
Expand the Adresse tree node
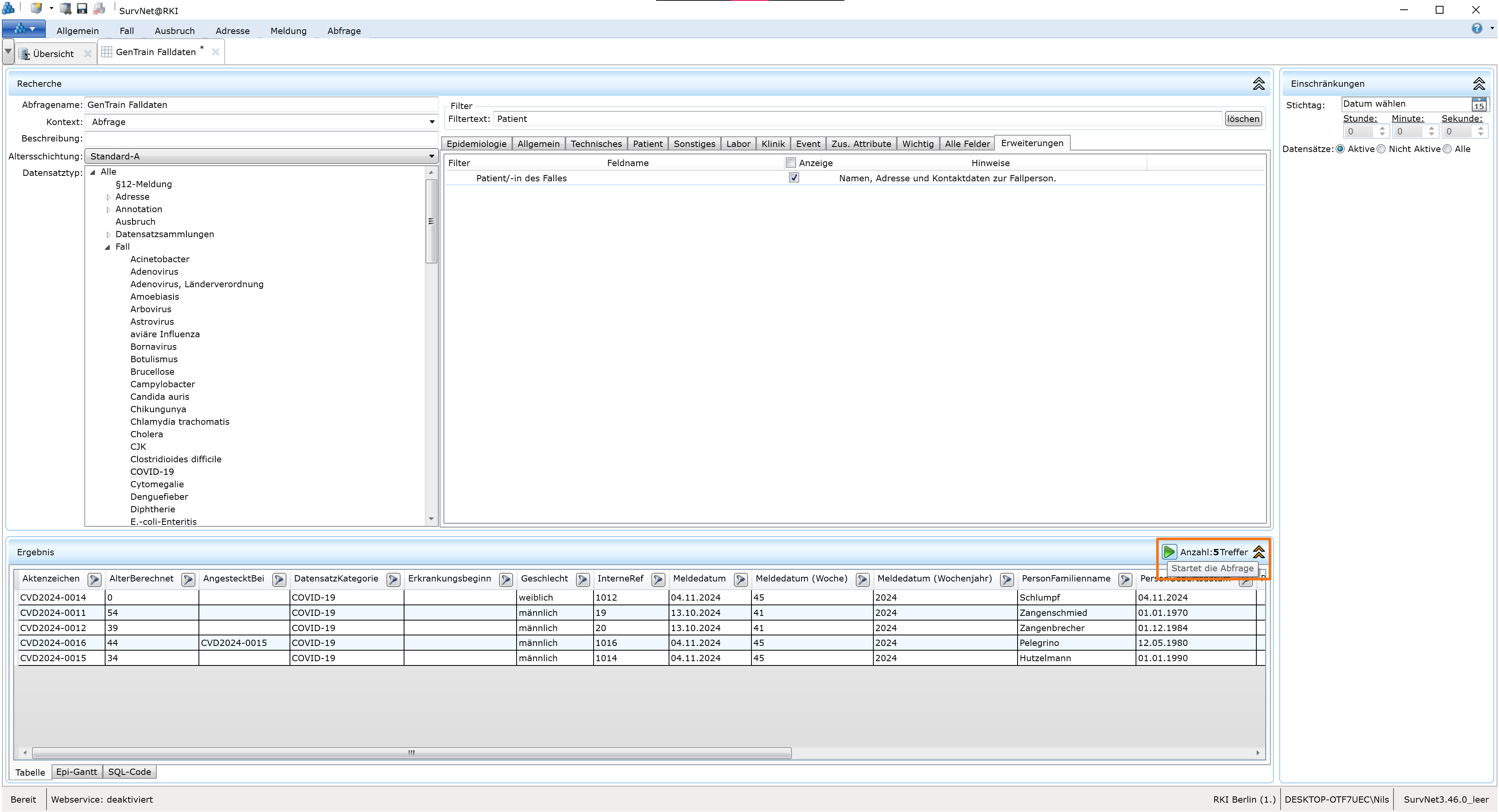point(109,197)
